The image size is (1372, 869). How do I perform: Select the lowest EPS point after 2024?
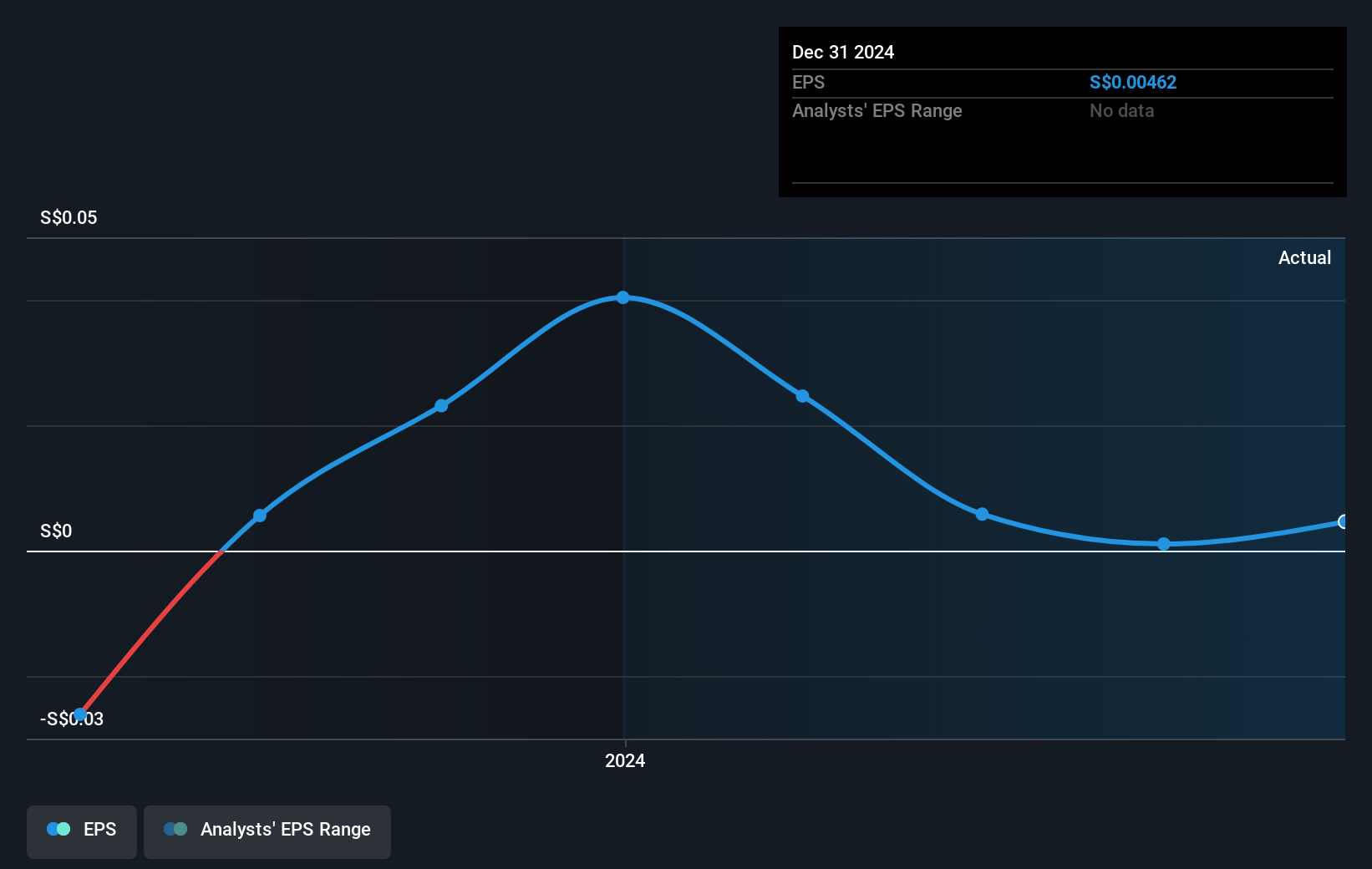point(1164,544)
